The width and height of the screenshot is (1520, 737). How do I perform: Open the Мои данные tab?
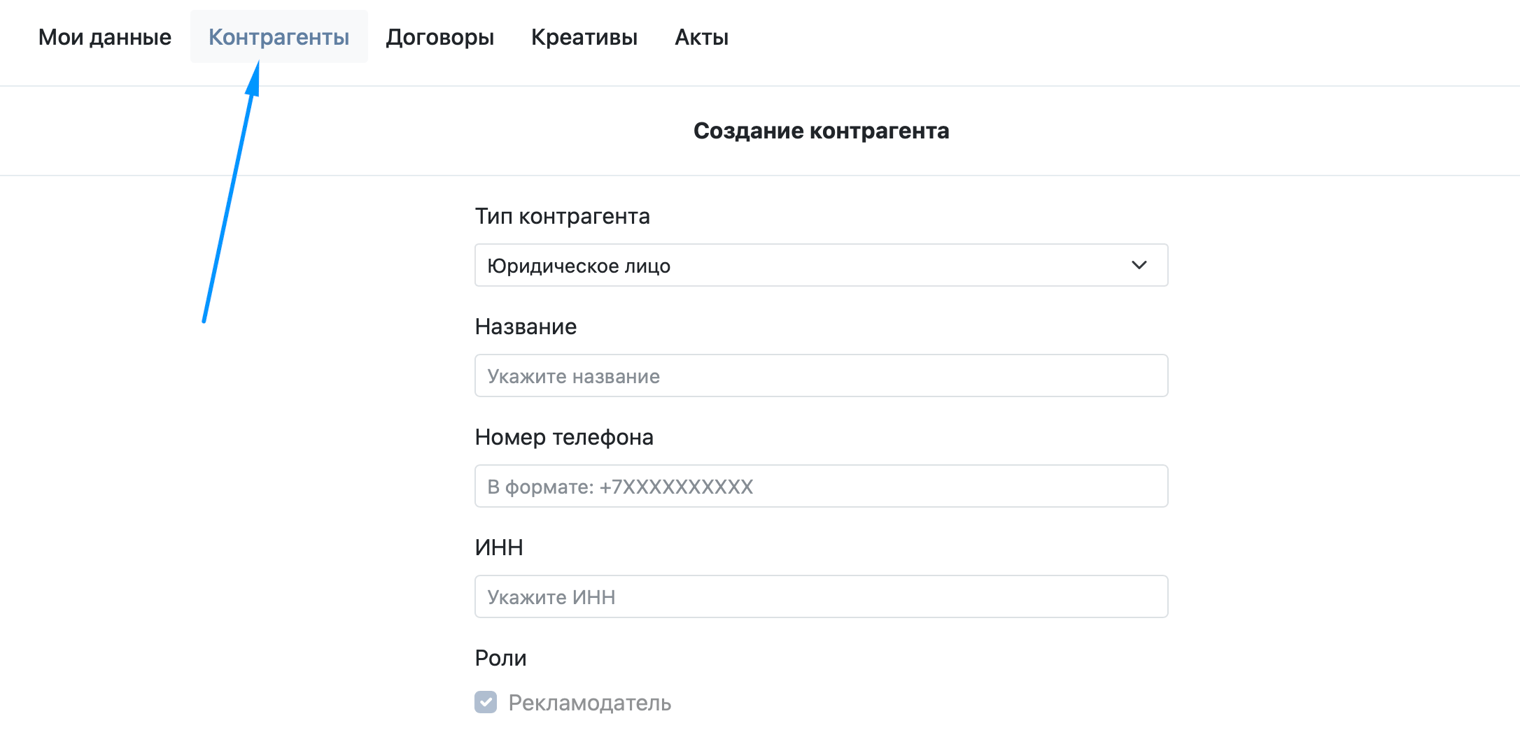click(105, 38)
